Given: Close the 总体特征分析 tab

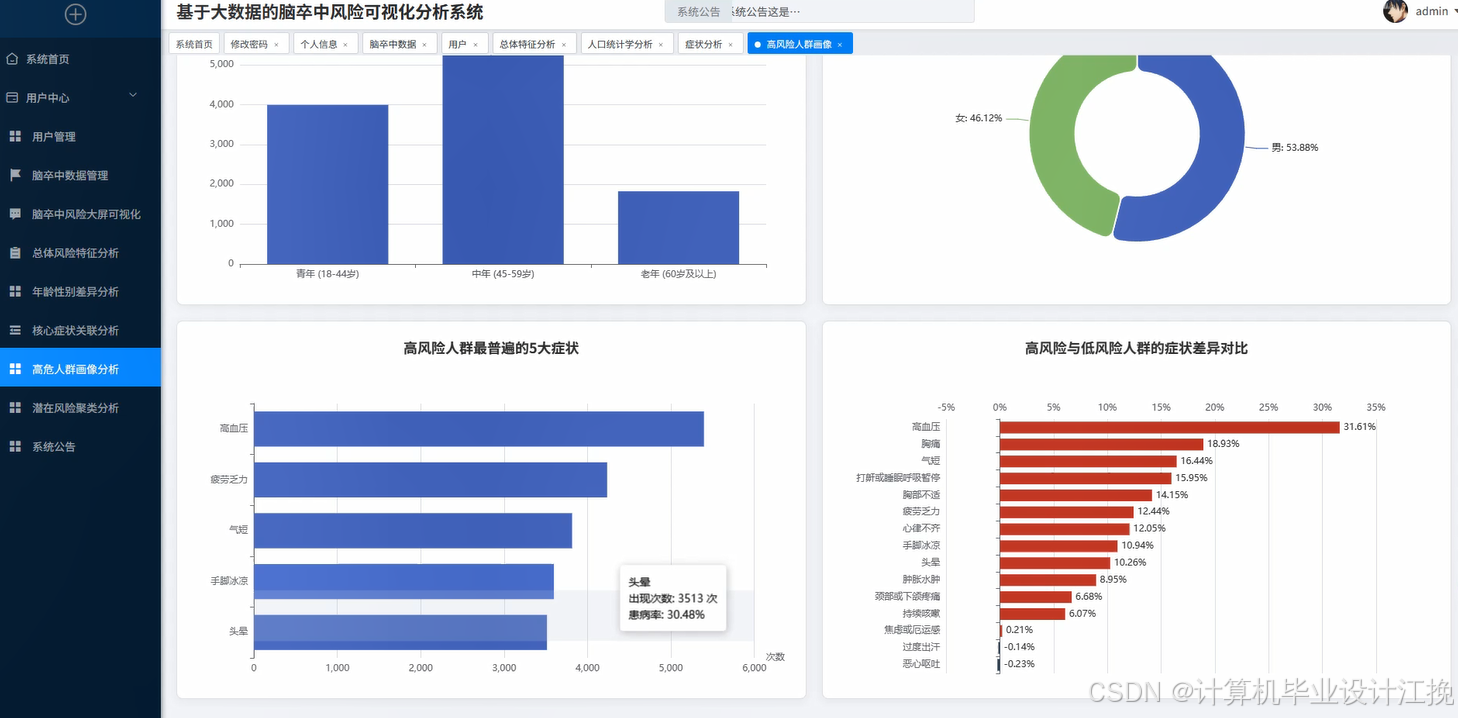Looking at the screenshot, I should (563, 45).
